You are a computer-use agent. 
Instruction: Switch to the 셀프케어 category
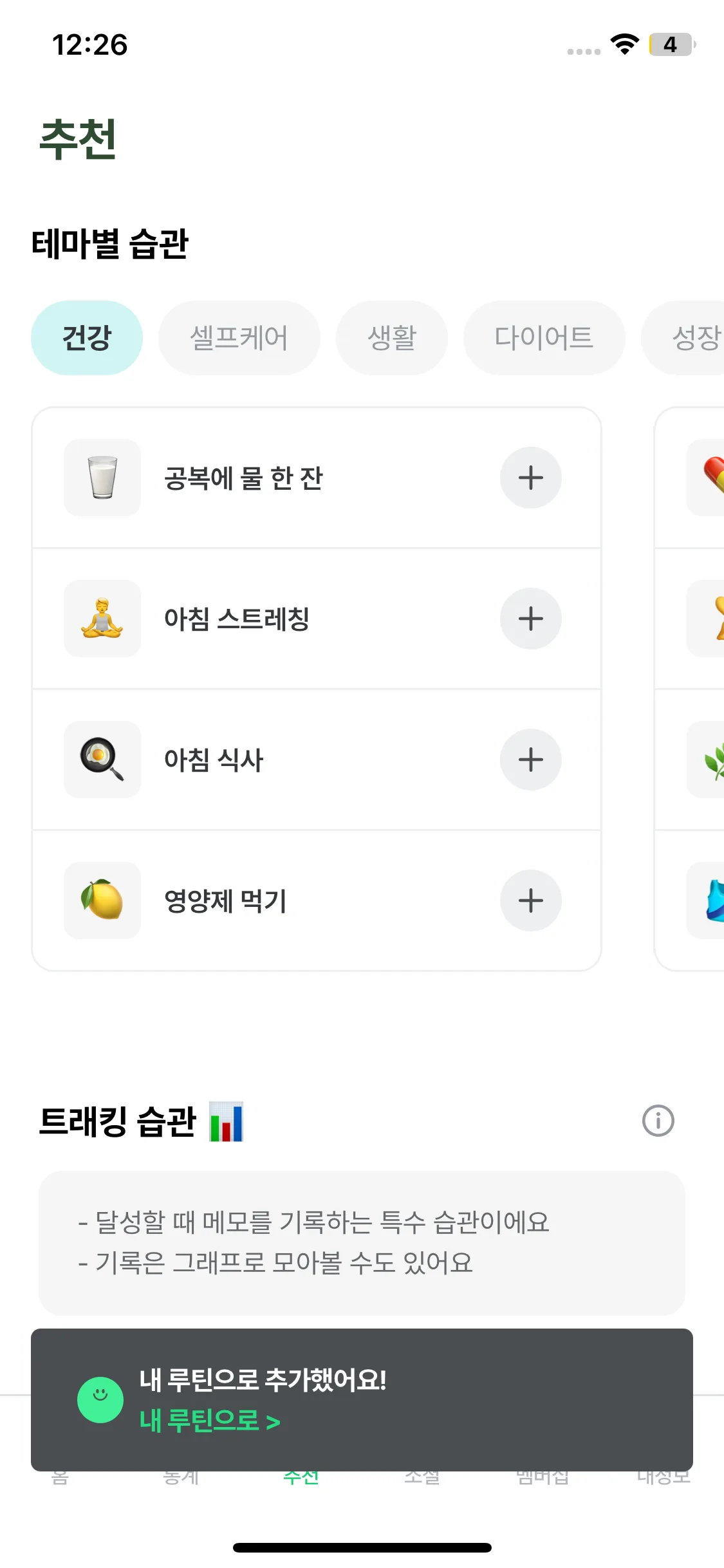(x=239, y=338)
